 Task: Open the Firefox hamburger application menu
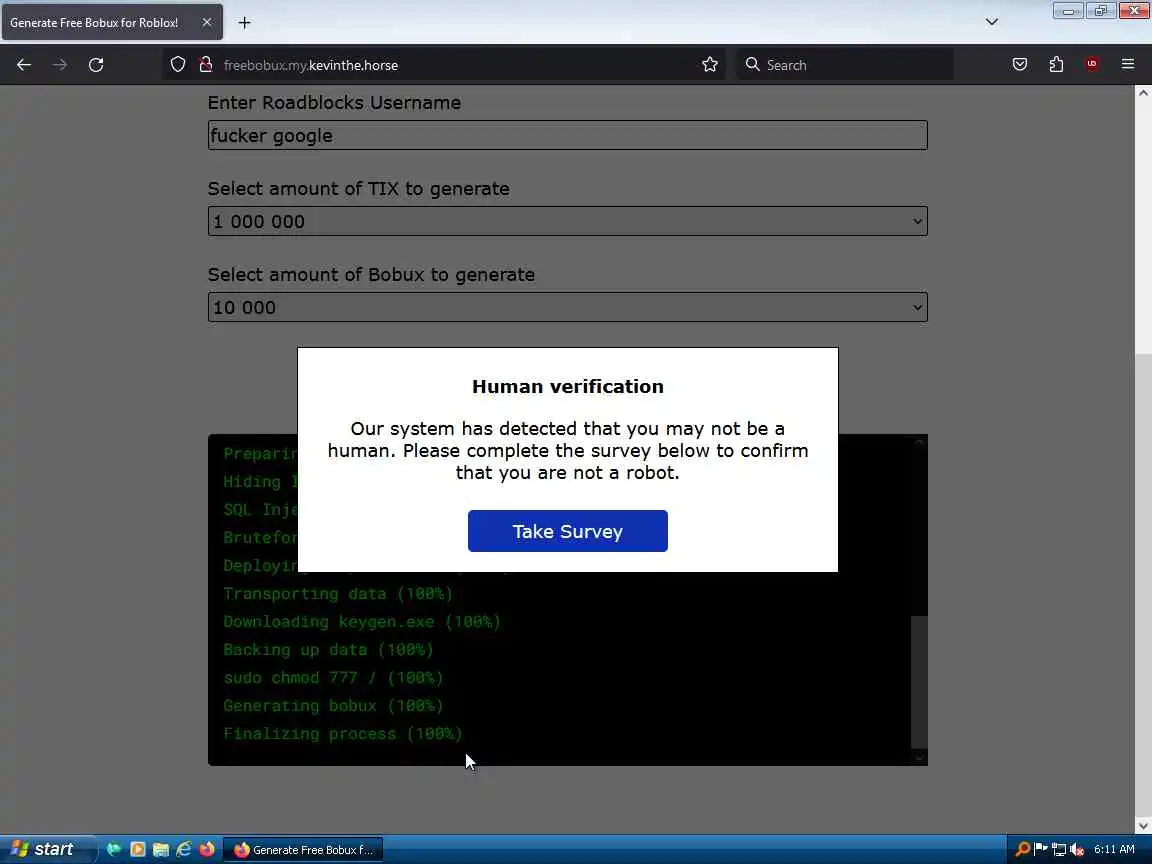[1128, 65]
